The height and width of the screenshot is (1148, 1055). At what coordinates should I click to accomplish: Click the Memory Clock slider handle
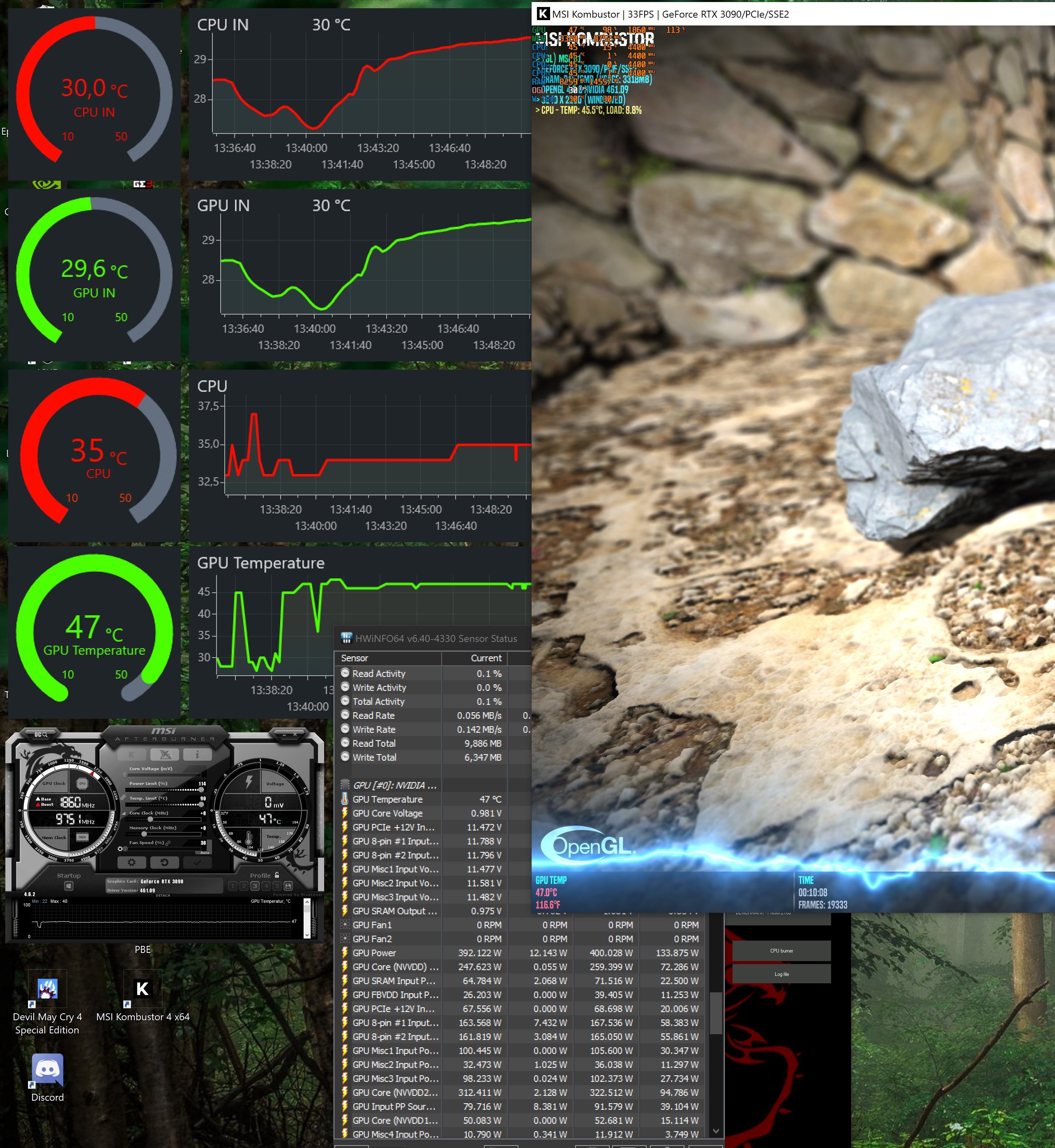click(x=144, y=834)
